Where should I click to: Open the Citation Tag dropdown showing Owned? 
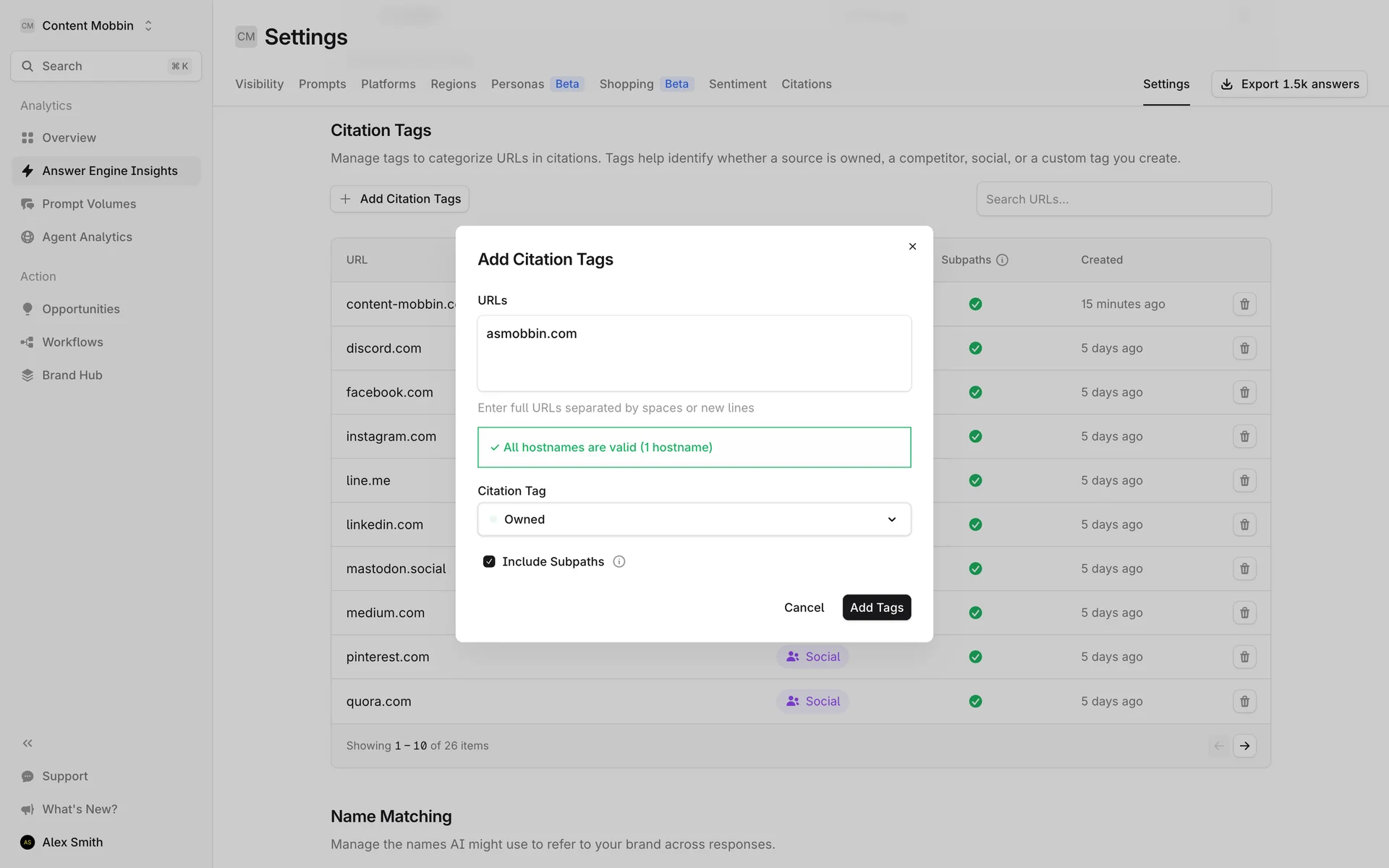pyautogui.click(x=694, y=519)
